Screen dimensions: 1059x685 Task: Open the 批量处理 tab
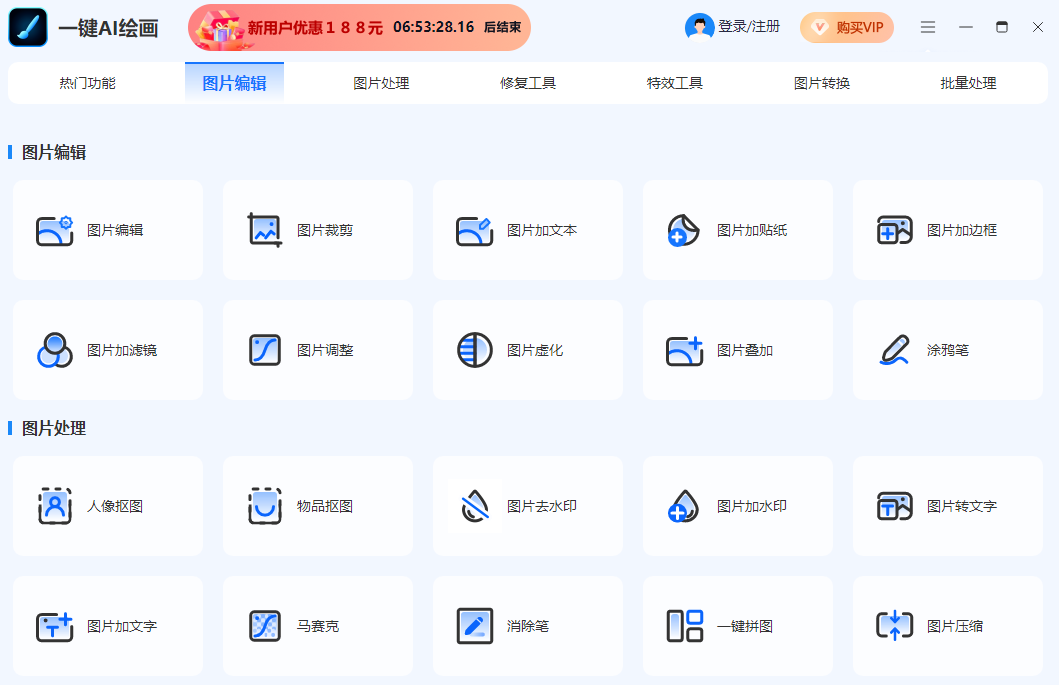(966, 85)
